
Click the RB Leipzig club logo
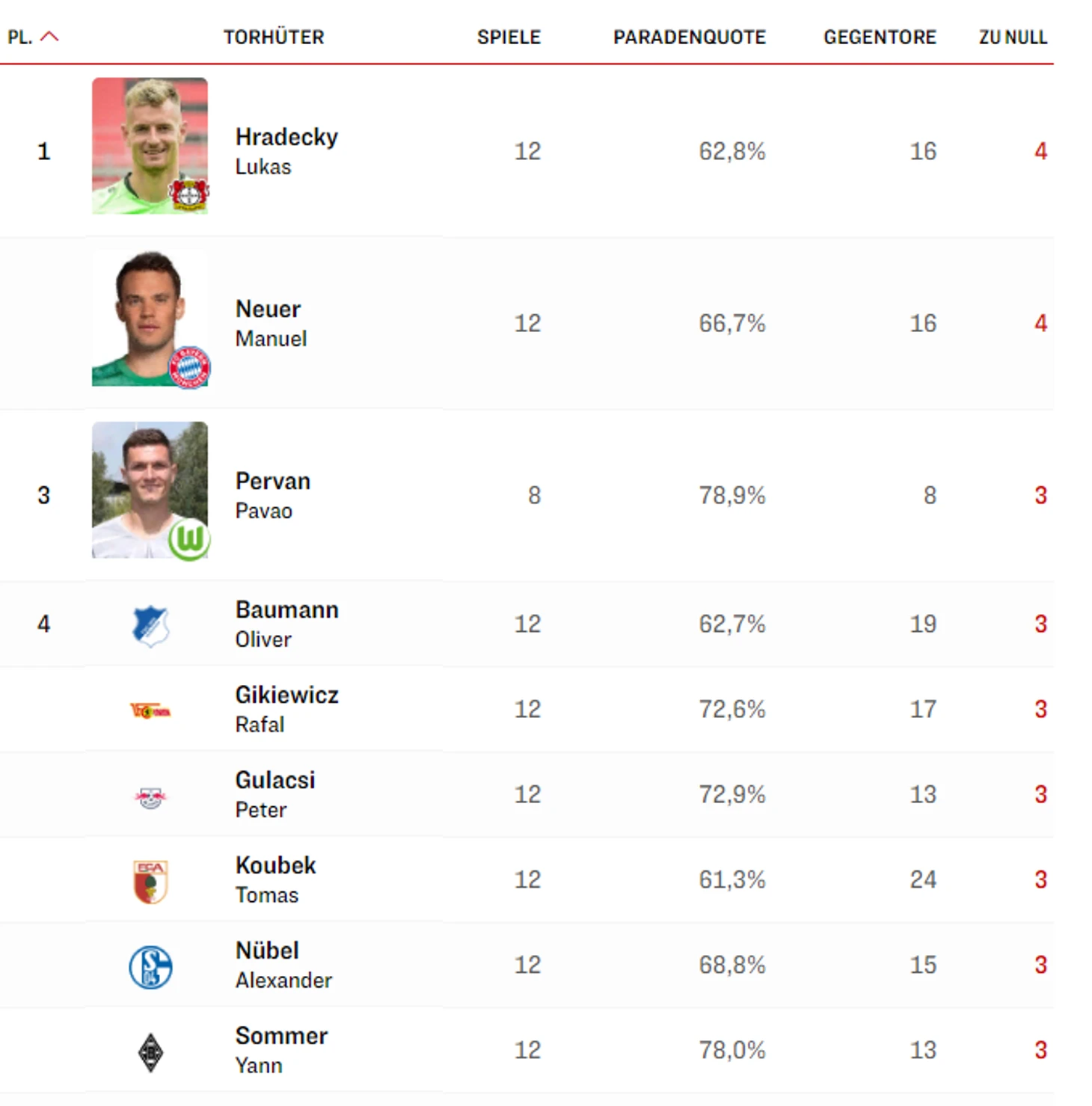[150, 797]
